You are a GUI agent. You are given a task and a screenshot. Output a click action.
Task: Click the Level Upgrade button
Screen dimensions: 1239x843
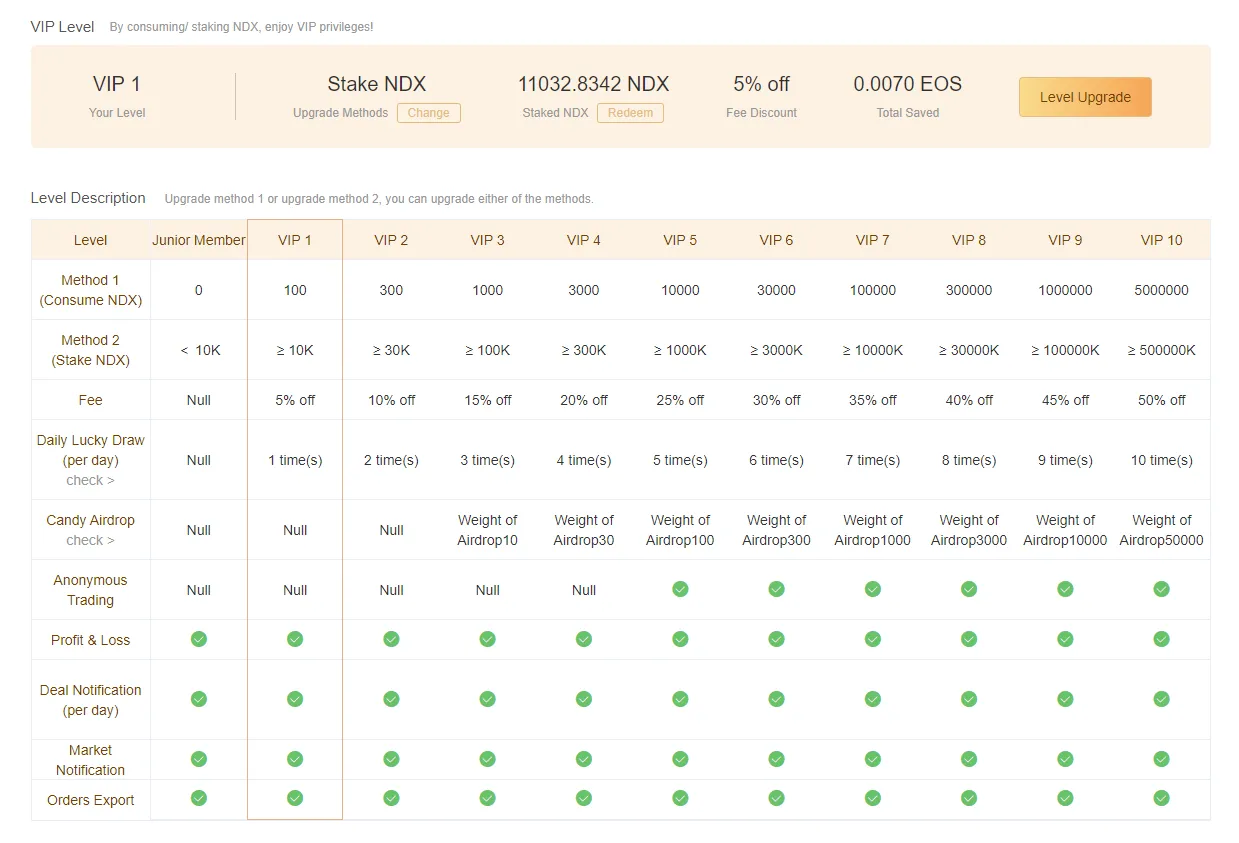tap(1085, 97)
